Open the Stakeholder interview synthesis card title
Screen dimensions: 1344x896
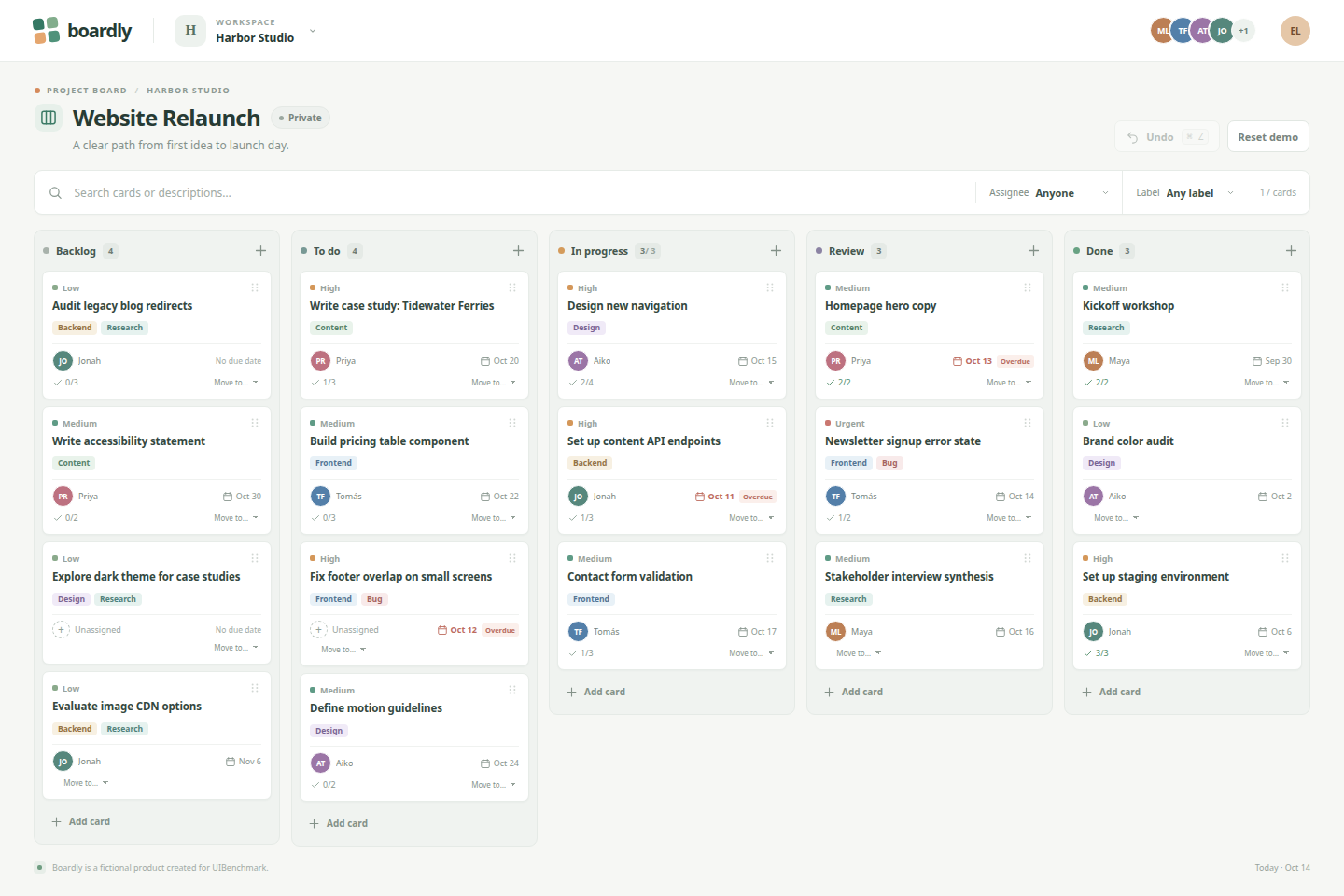coord(909,577)
